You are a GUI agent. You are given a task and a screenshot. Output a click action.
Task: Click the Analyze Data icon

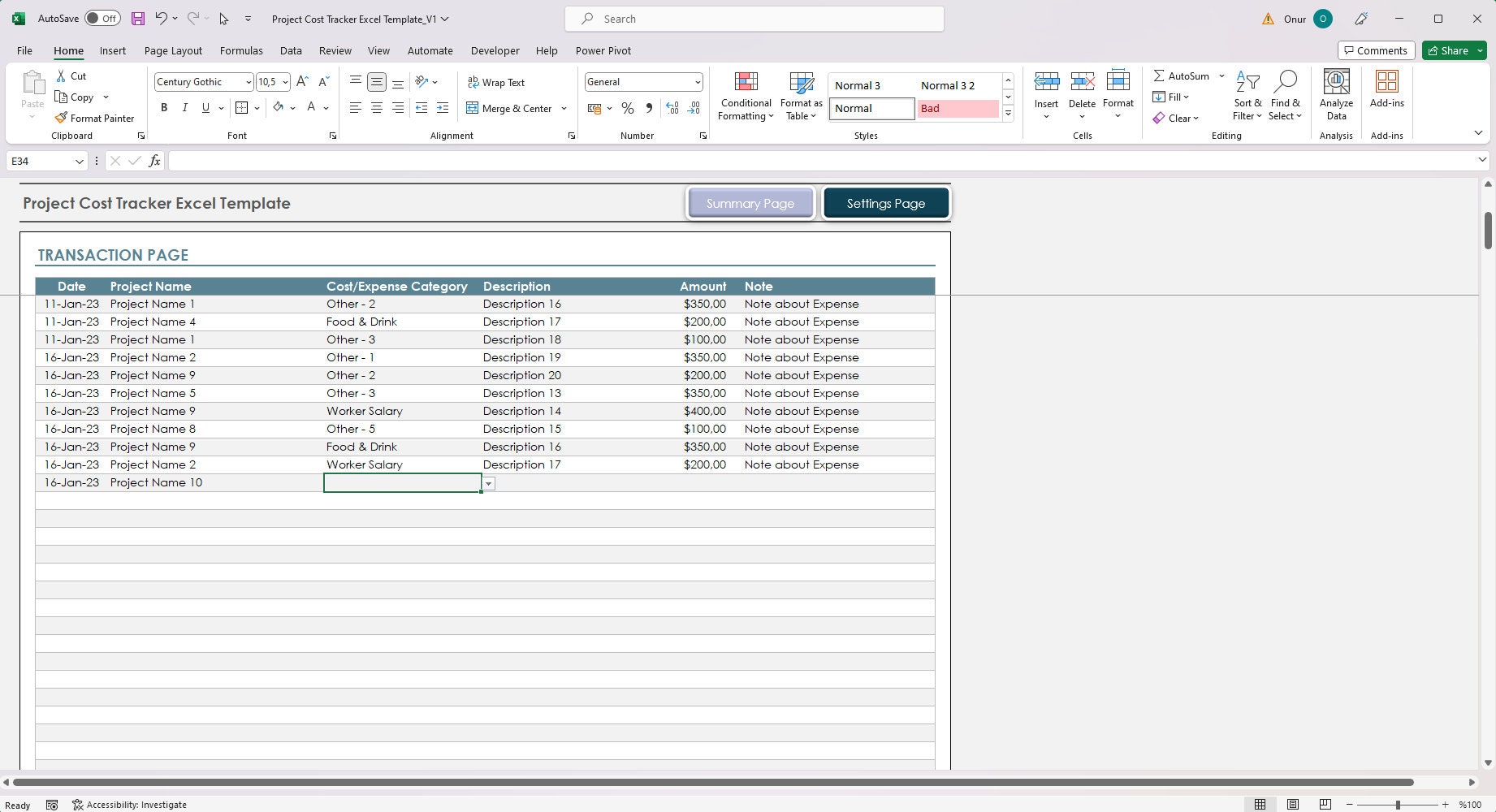[1336, 95]
